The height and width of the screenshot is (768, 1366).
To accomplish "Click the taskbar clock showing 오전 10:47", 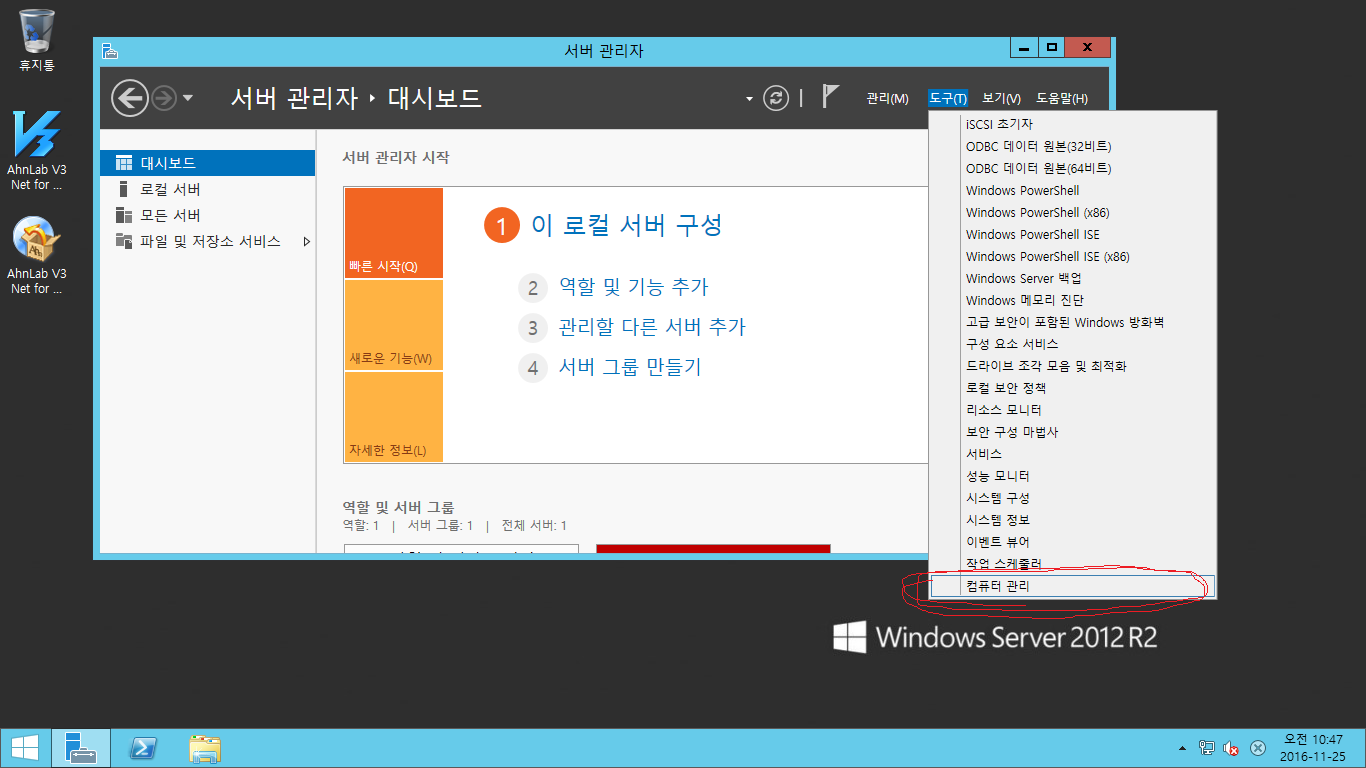I will (1312, 748).
